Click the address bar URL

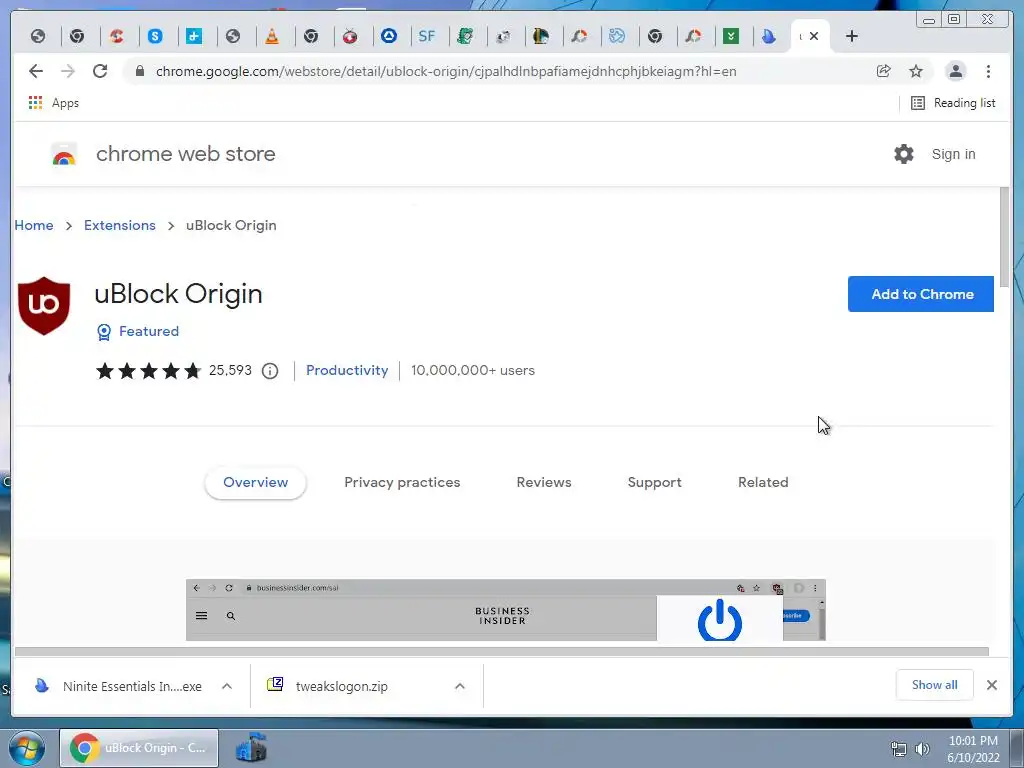(446, 71)
